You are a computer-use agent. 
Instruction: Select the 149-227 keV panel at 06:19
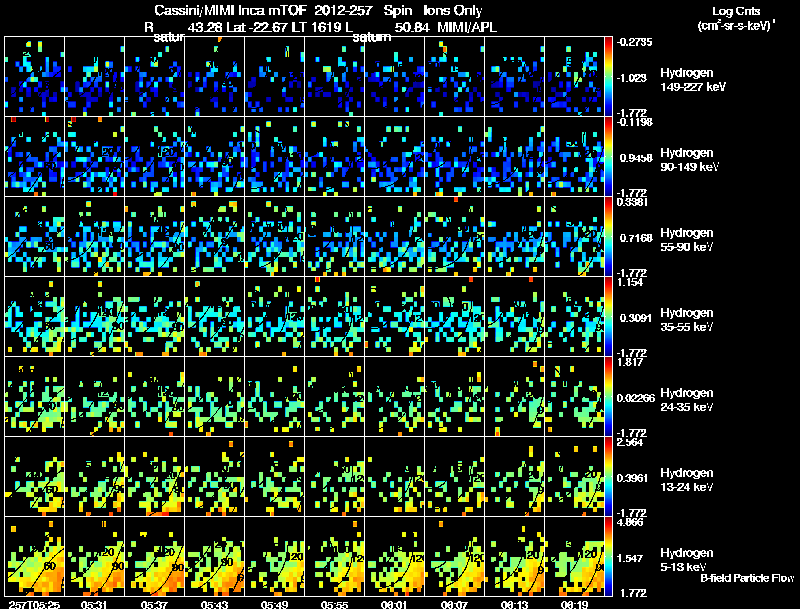pos(574,77)
